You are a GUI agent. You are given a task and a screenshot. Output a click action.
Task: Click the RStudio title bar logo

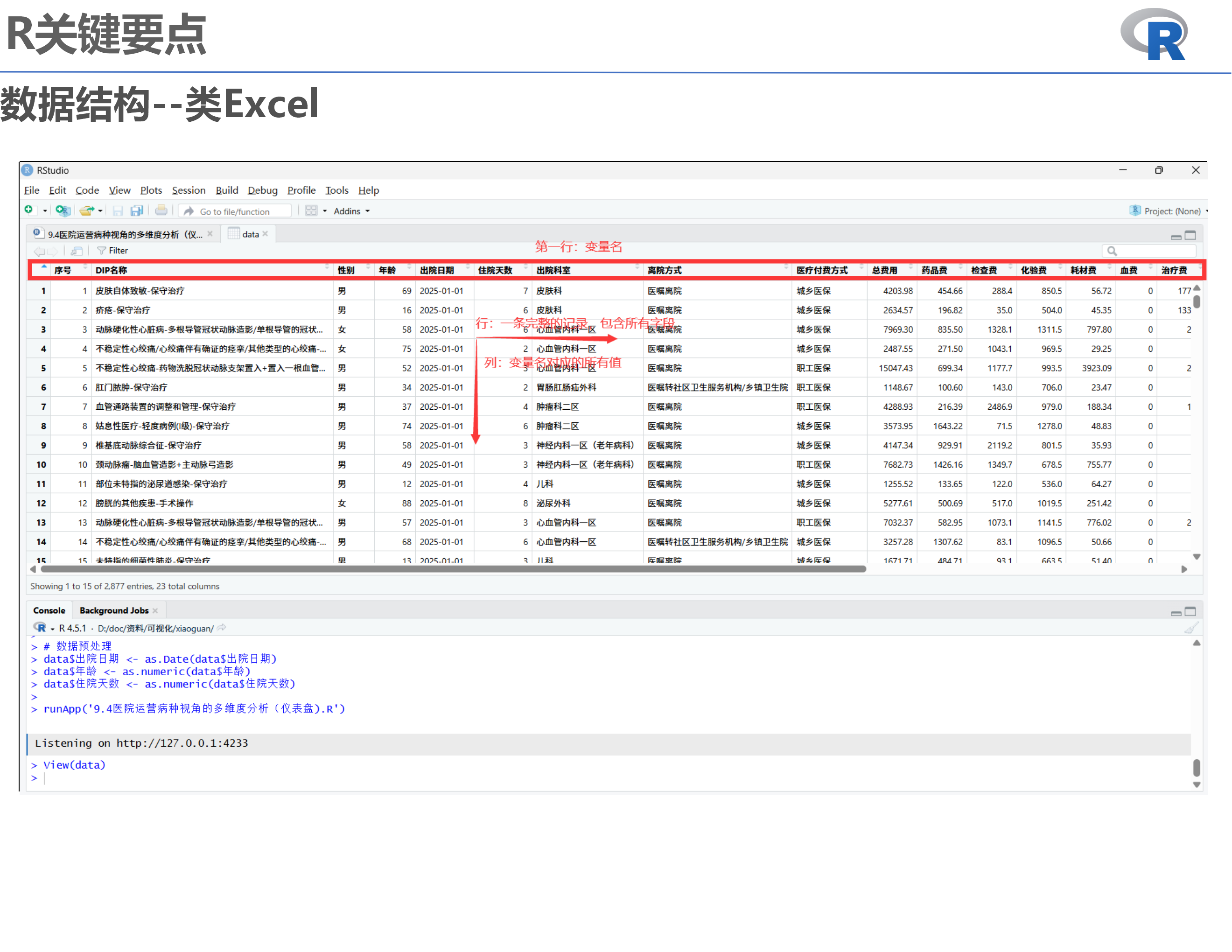pyautogui.click(x=27, y=170)
